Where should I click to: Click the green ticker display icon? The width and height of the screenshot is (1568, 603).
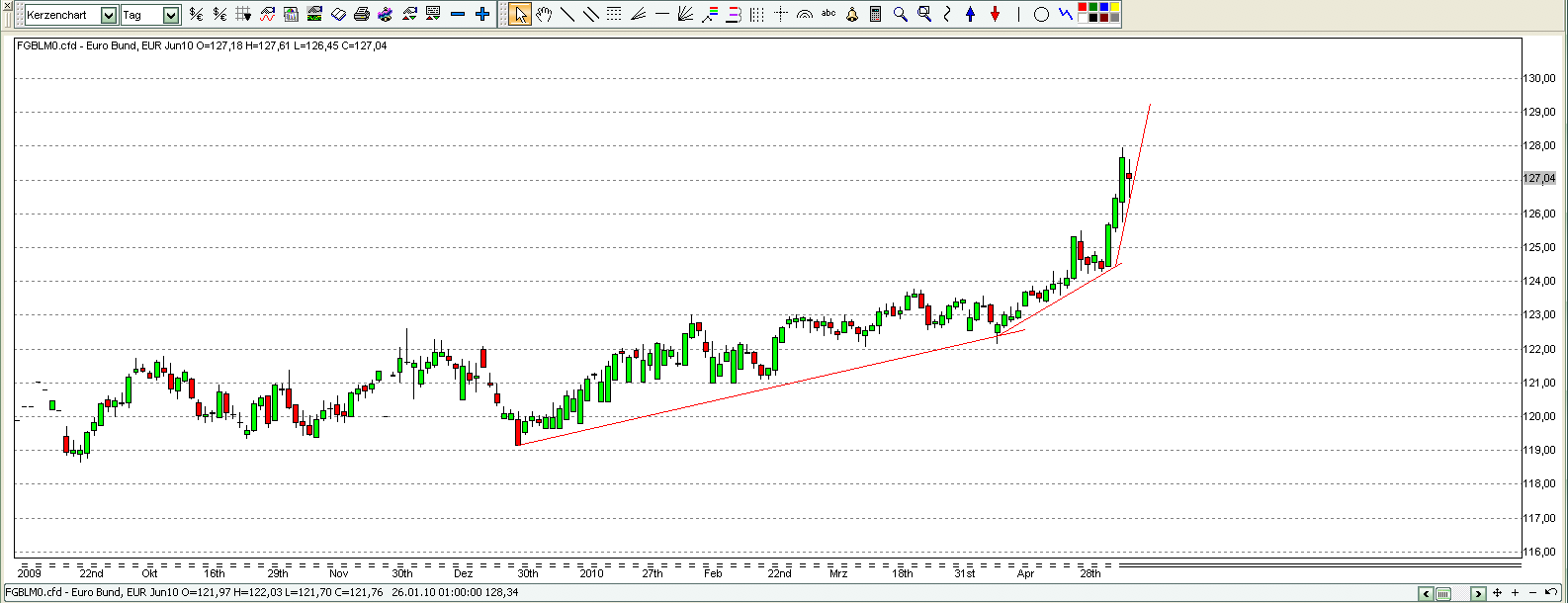coord(314,14)
